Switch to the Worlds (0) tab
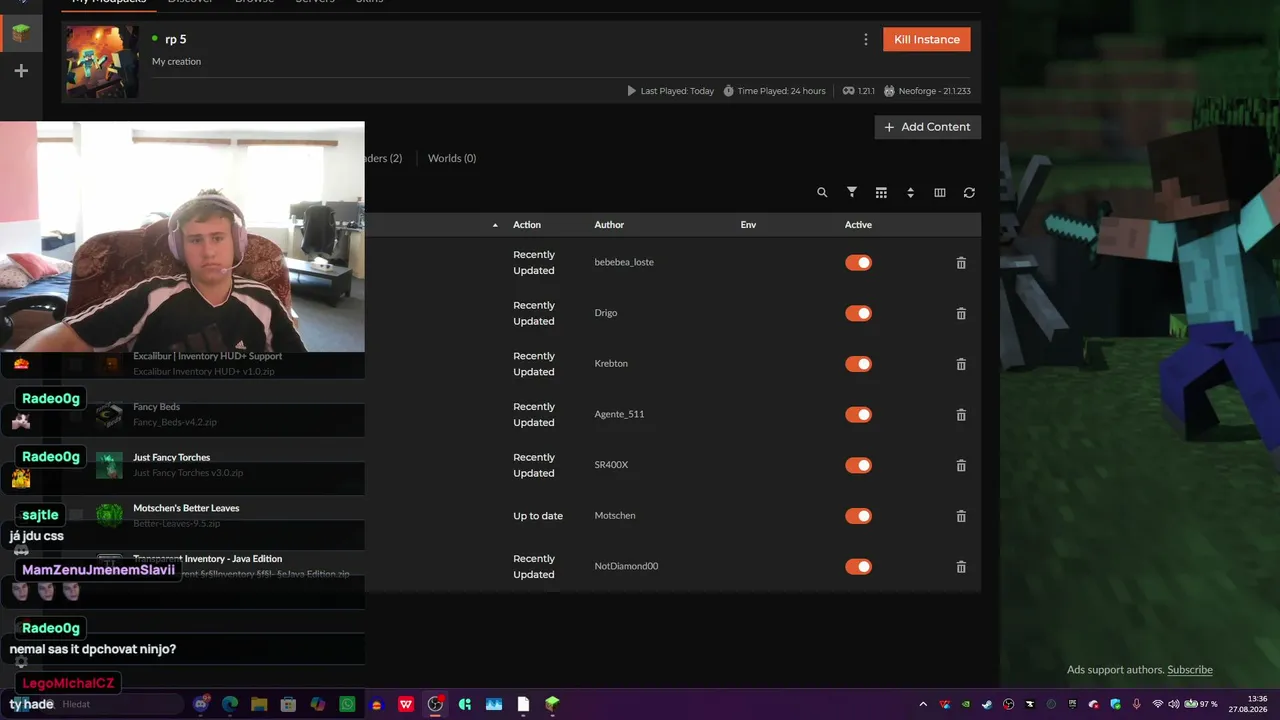The image size is (1280, 720). click(x=452, y=158)
